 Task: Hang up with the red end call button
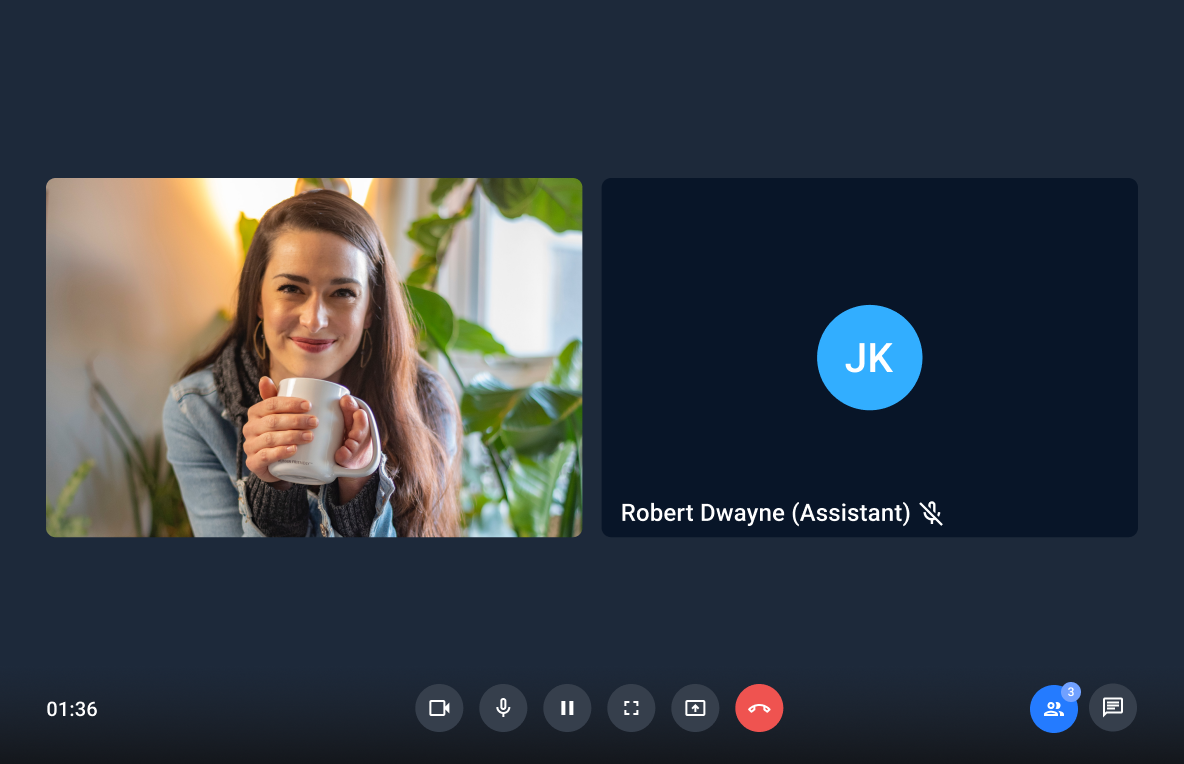[x=759, y=708]
